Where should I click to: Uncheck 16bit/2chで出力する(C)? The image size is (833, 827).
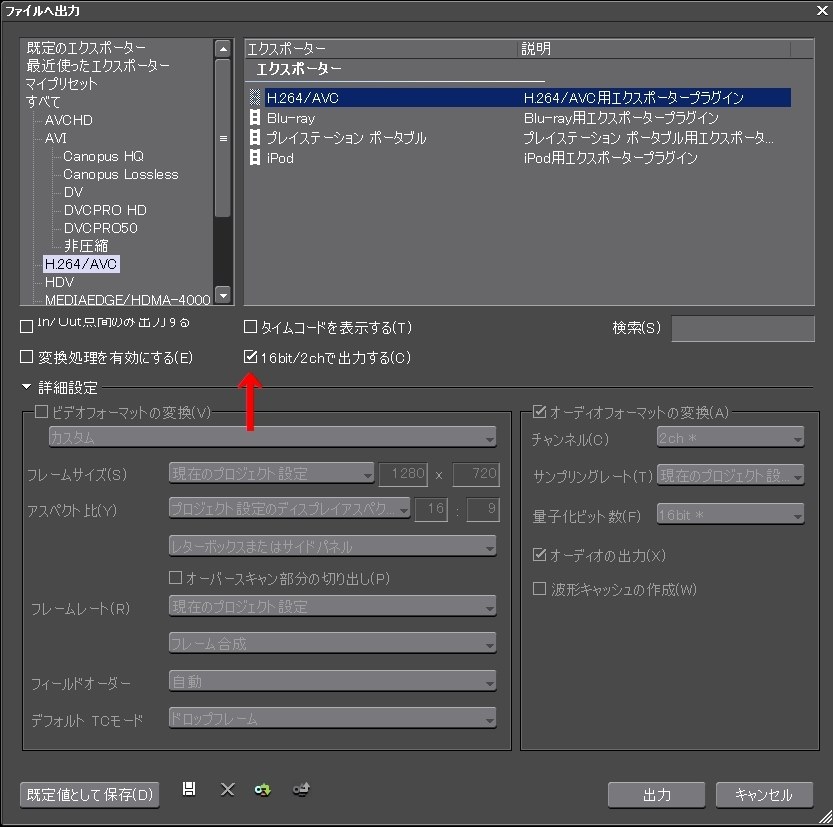pos(250,356)
